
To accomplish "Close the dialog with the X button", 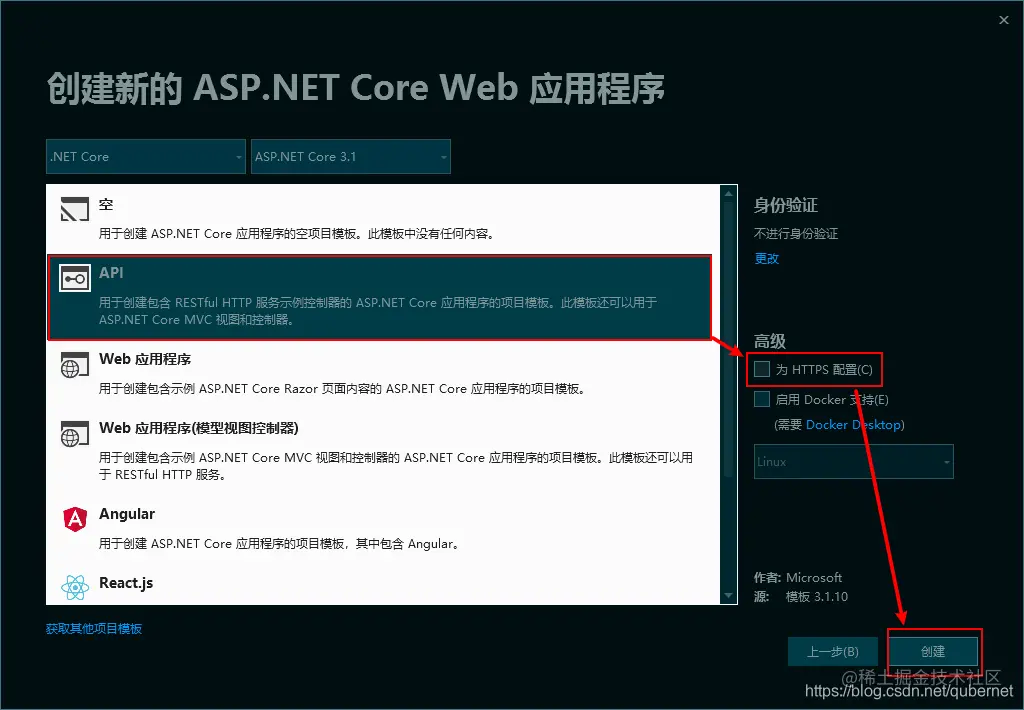I will pos(1004,20).
